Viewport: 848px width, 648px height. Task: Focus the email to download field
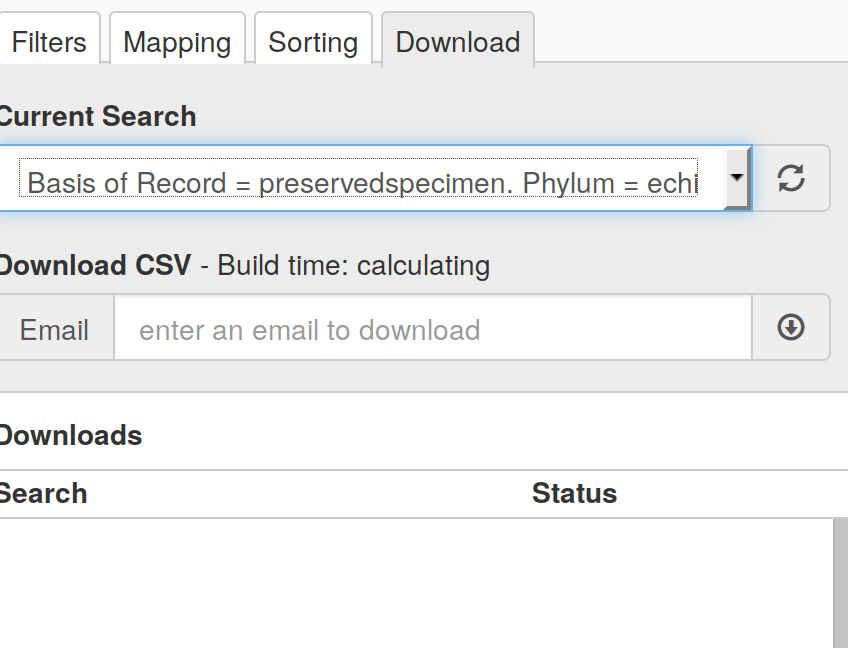pos(433,327)
